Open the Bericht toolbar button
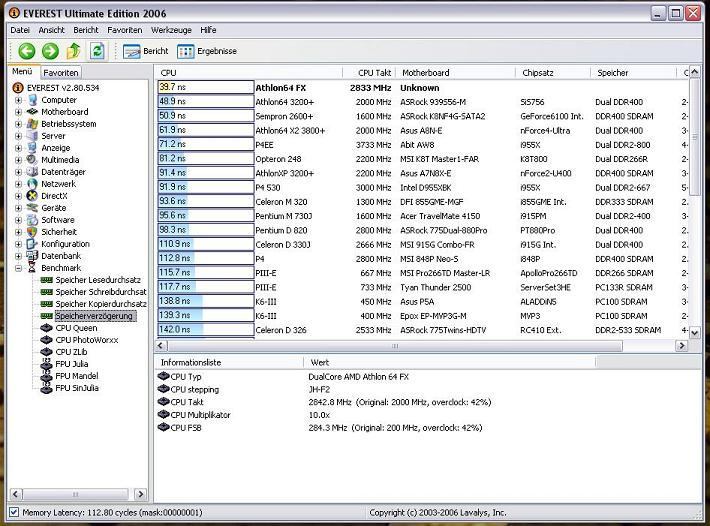Viewport: 710px width, 526px height. click(145, 51)
